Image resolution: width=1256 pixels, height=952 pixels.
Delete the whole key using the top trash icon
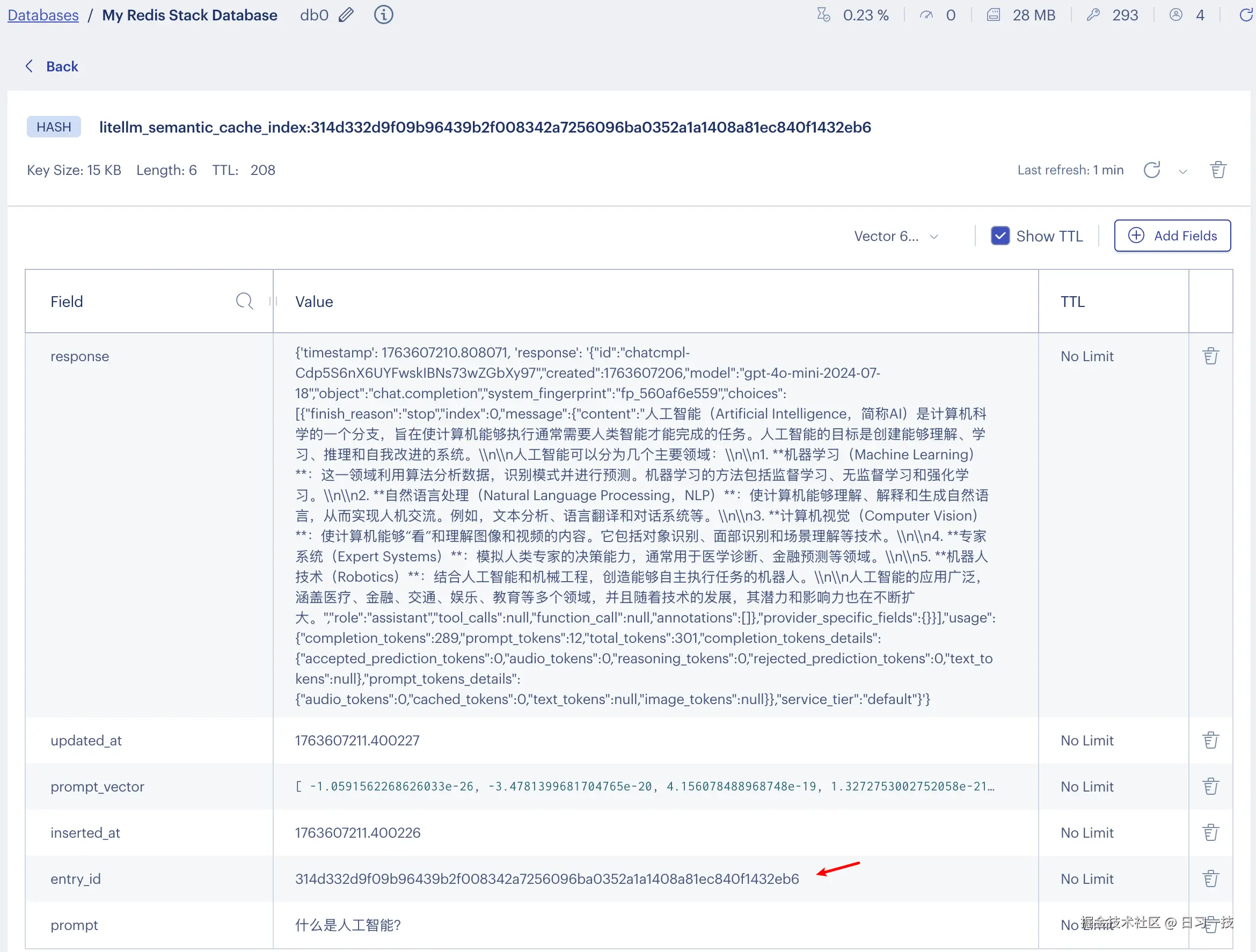click(x=1217, y=170)
